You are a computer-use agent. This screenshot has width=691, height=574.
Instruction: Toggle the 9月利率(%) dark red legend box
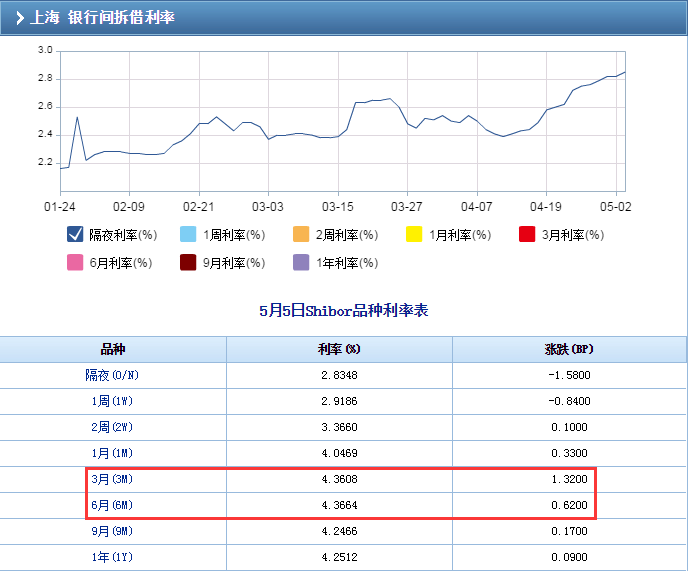point(188,263)
